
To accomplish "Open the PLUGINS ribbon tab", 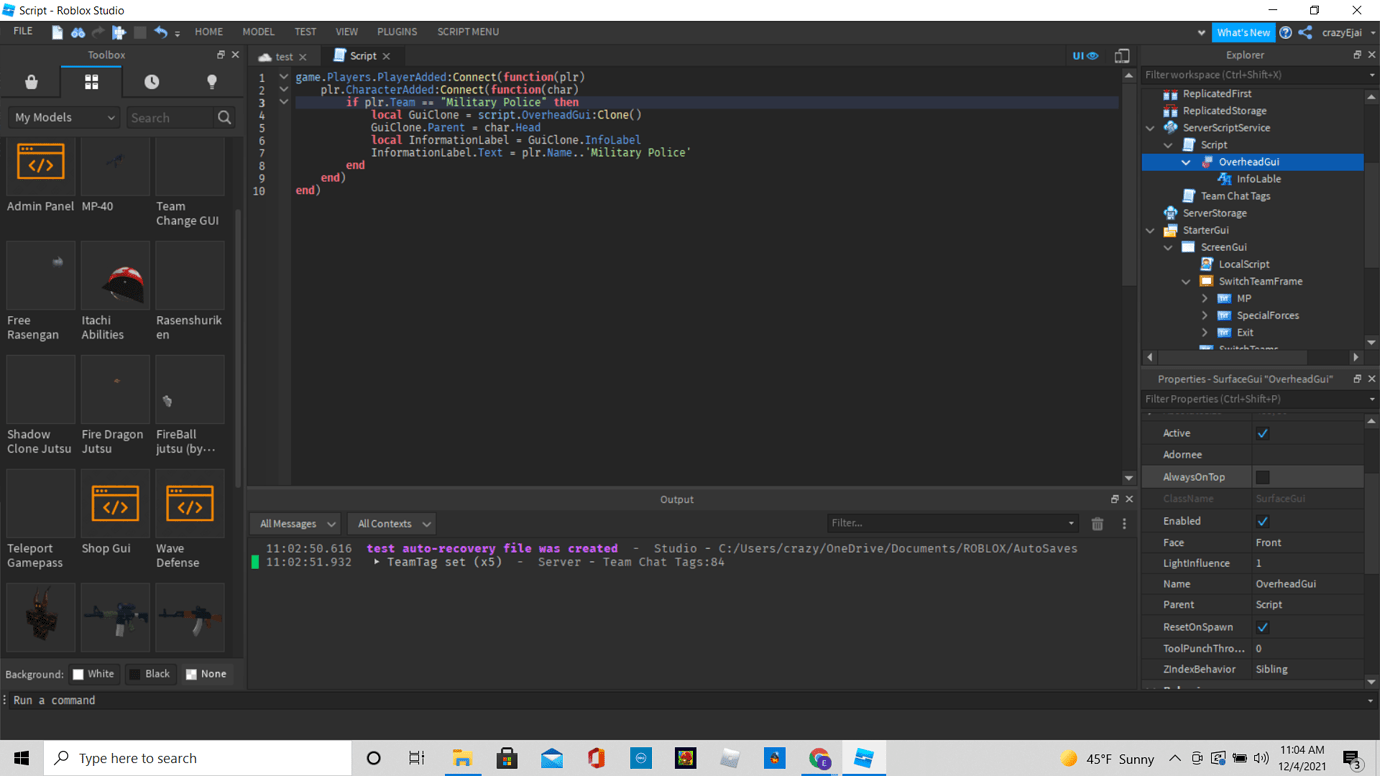I will point(397,32).
